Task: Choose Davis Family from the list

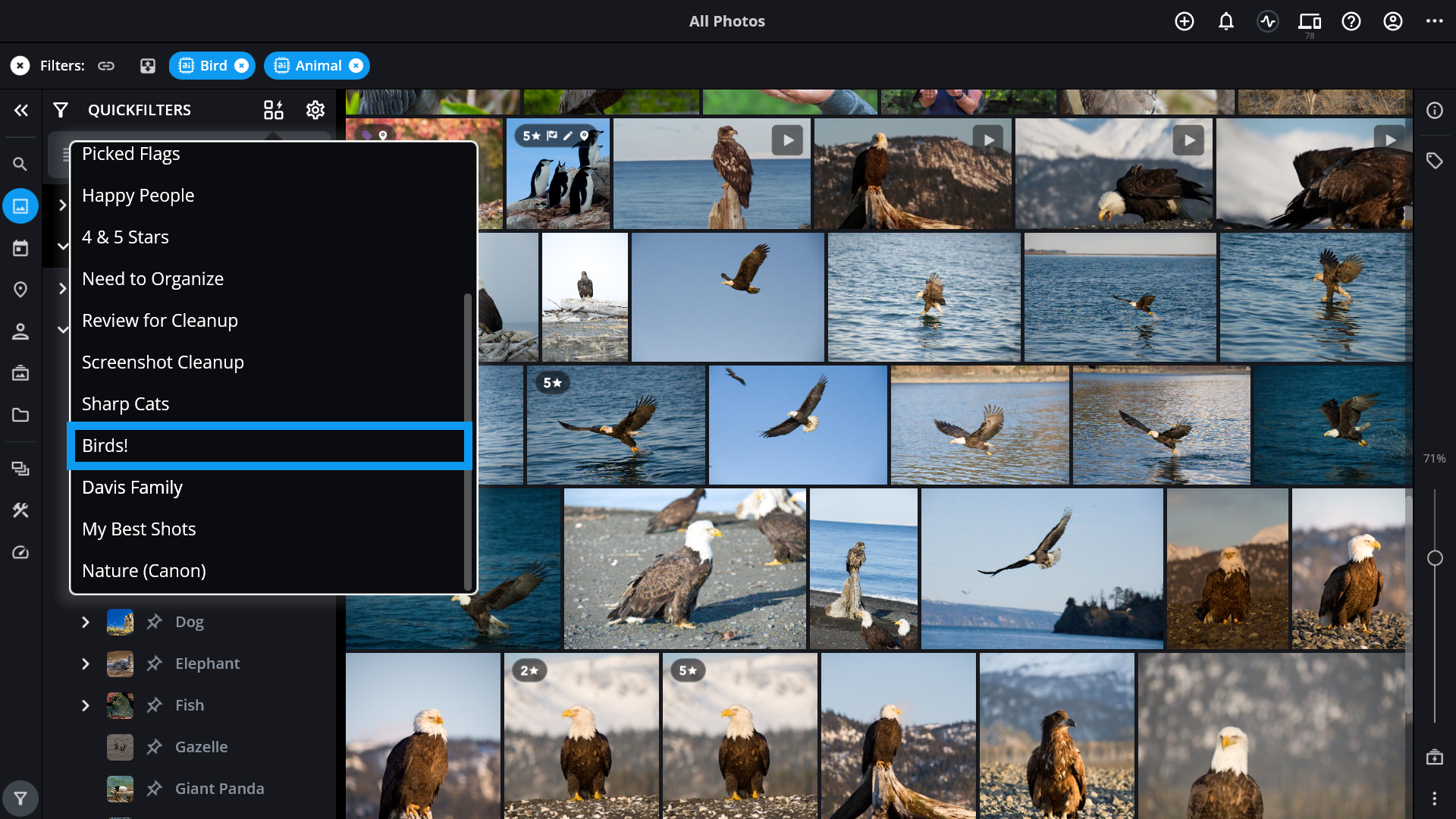Action: pyautogui.click(x=133, y=488)
